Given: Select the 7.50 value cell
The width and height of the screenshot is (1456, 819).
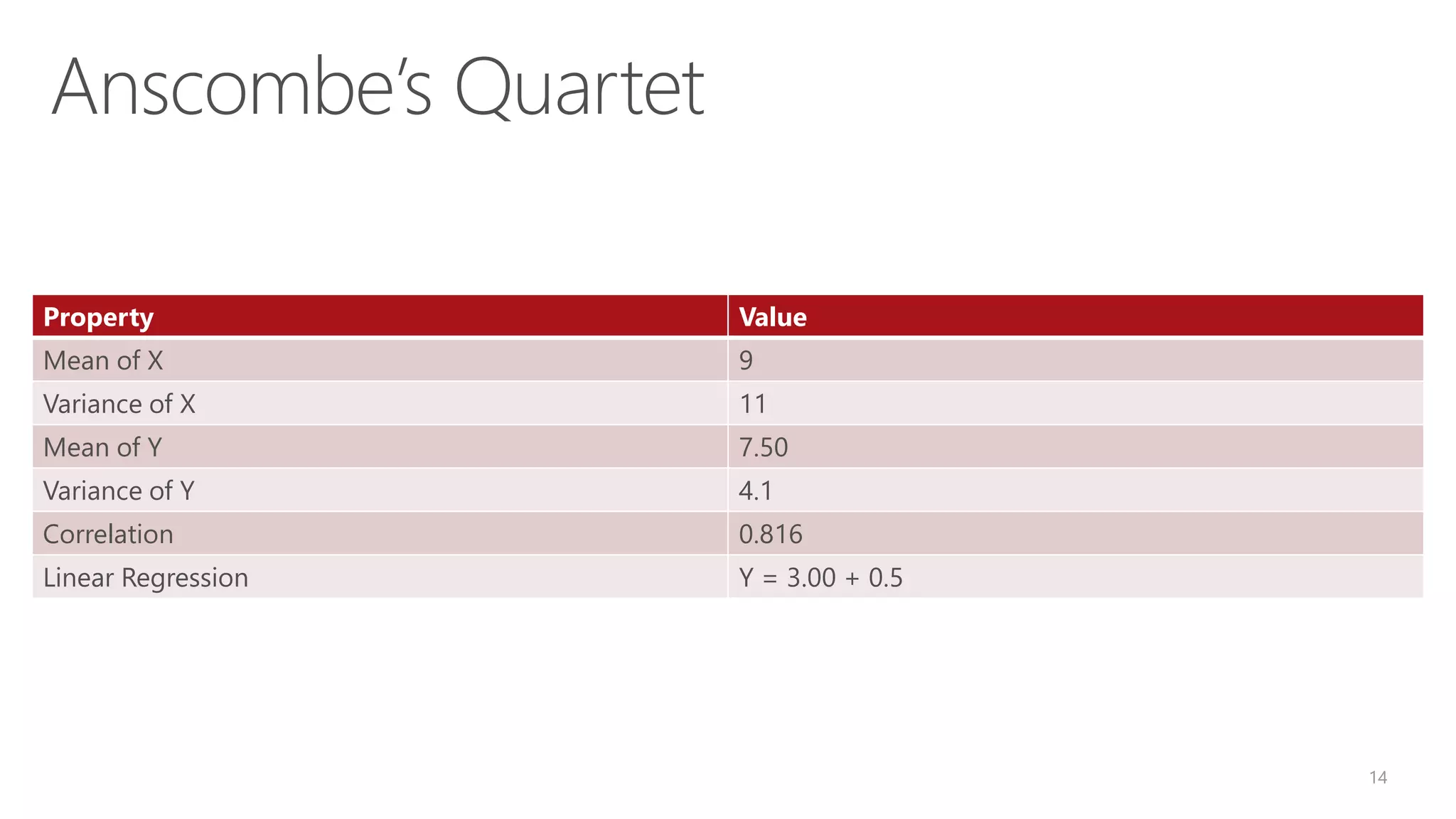Looking at the screenshot, I should click(x=1076, y=447).
